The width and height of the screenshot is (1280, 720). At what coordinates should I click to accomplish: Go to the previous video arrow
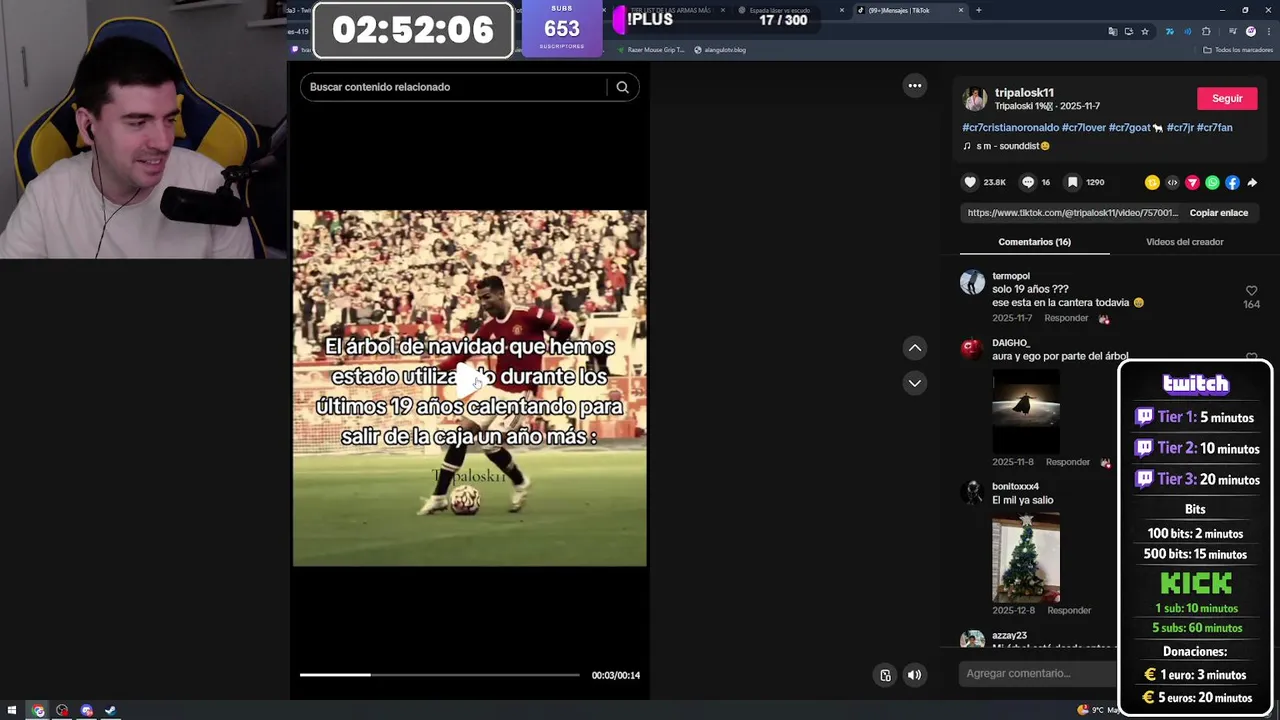[914, 348]
